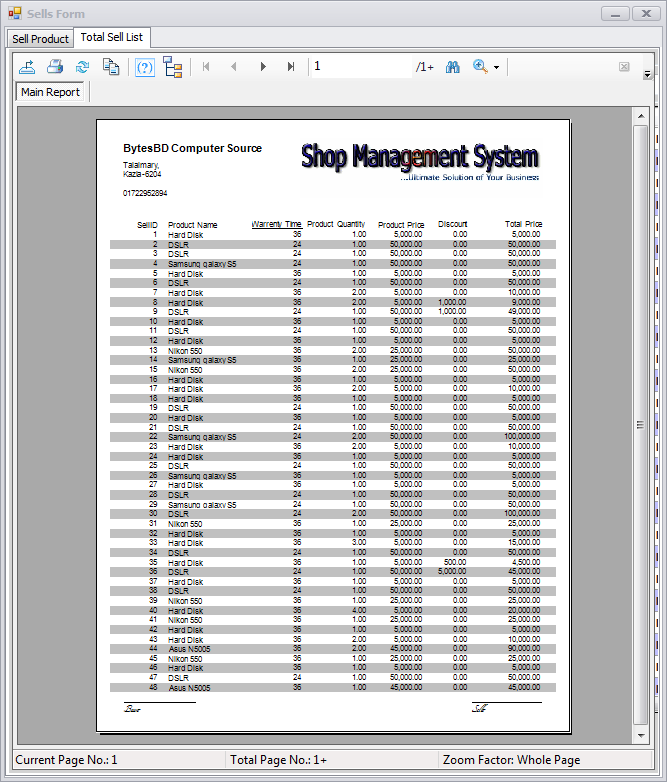
Task: Go to first page button
Action: pos(206,67)
